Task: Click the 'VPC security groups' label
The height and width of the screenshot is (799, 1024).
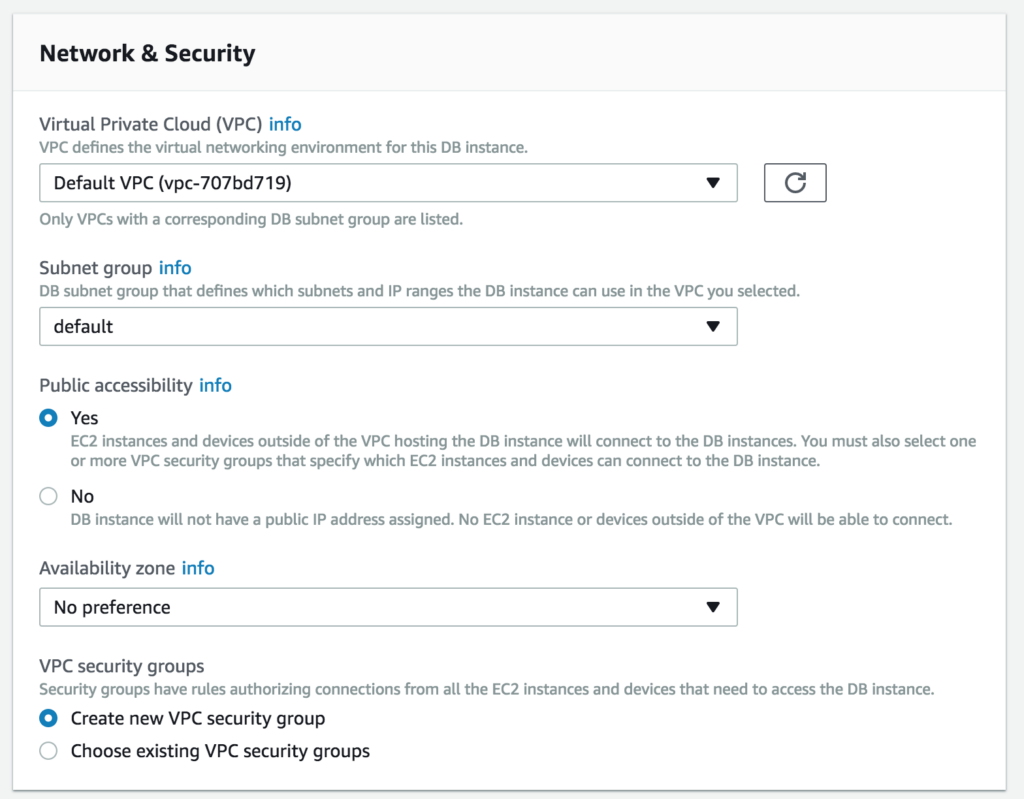Action: (121, 666)
